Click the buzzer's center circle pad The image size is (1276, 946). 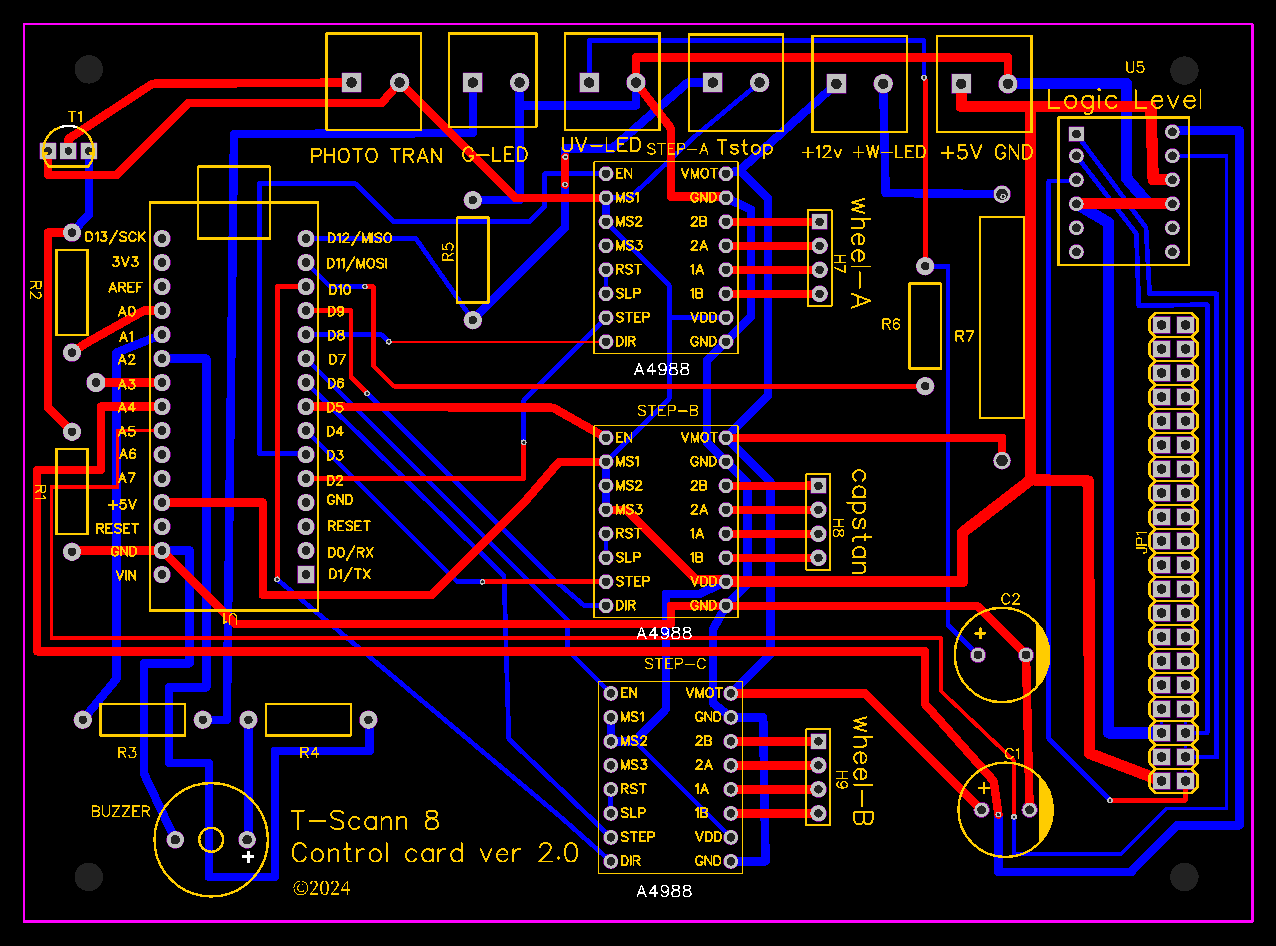(x=211, y=839)
